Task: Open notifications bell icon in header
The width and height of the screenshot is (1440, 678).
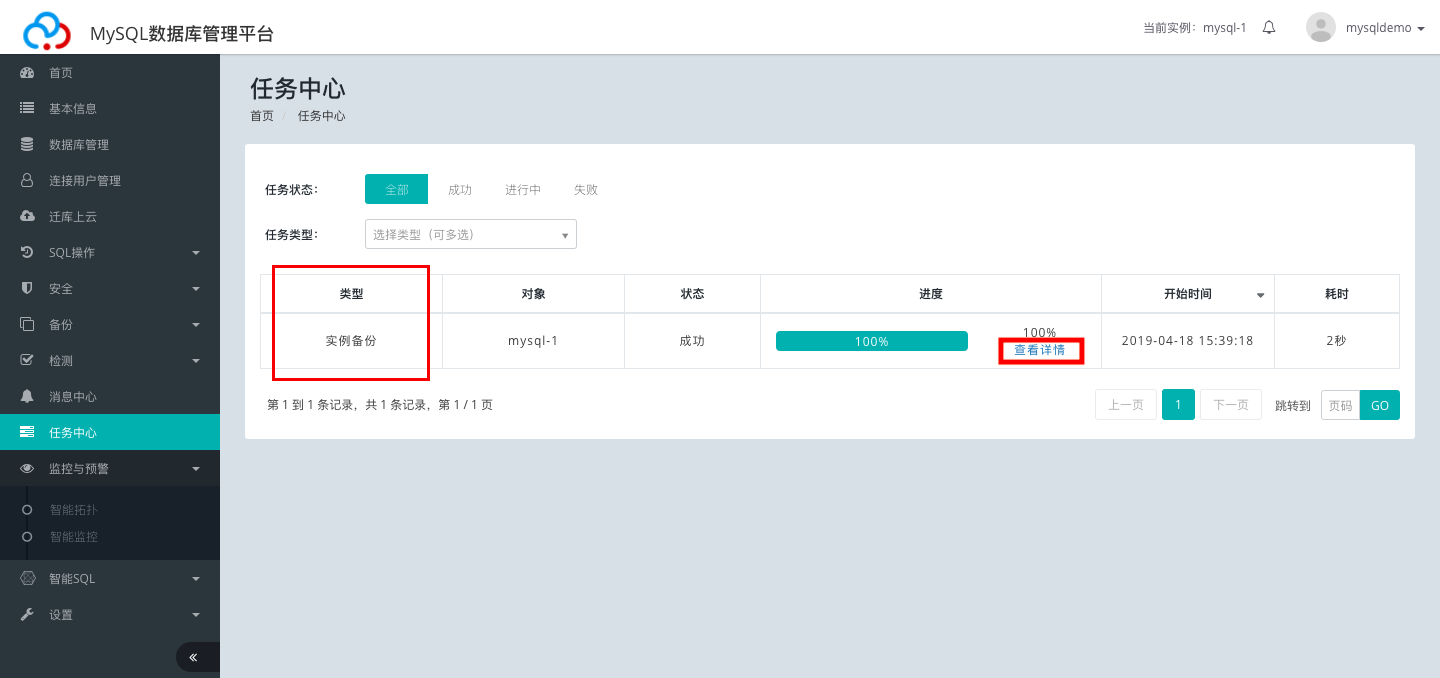Action: tap(1269, 27)
